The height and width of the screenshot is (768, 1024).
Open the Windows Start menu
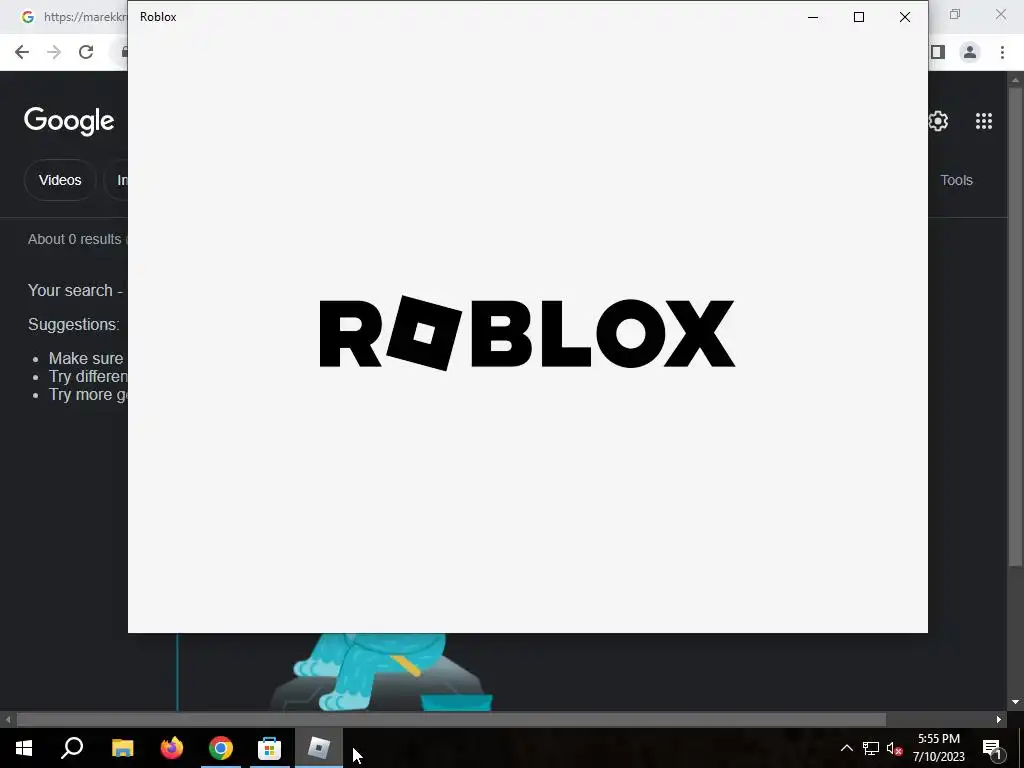[x=24, y=748]
